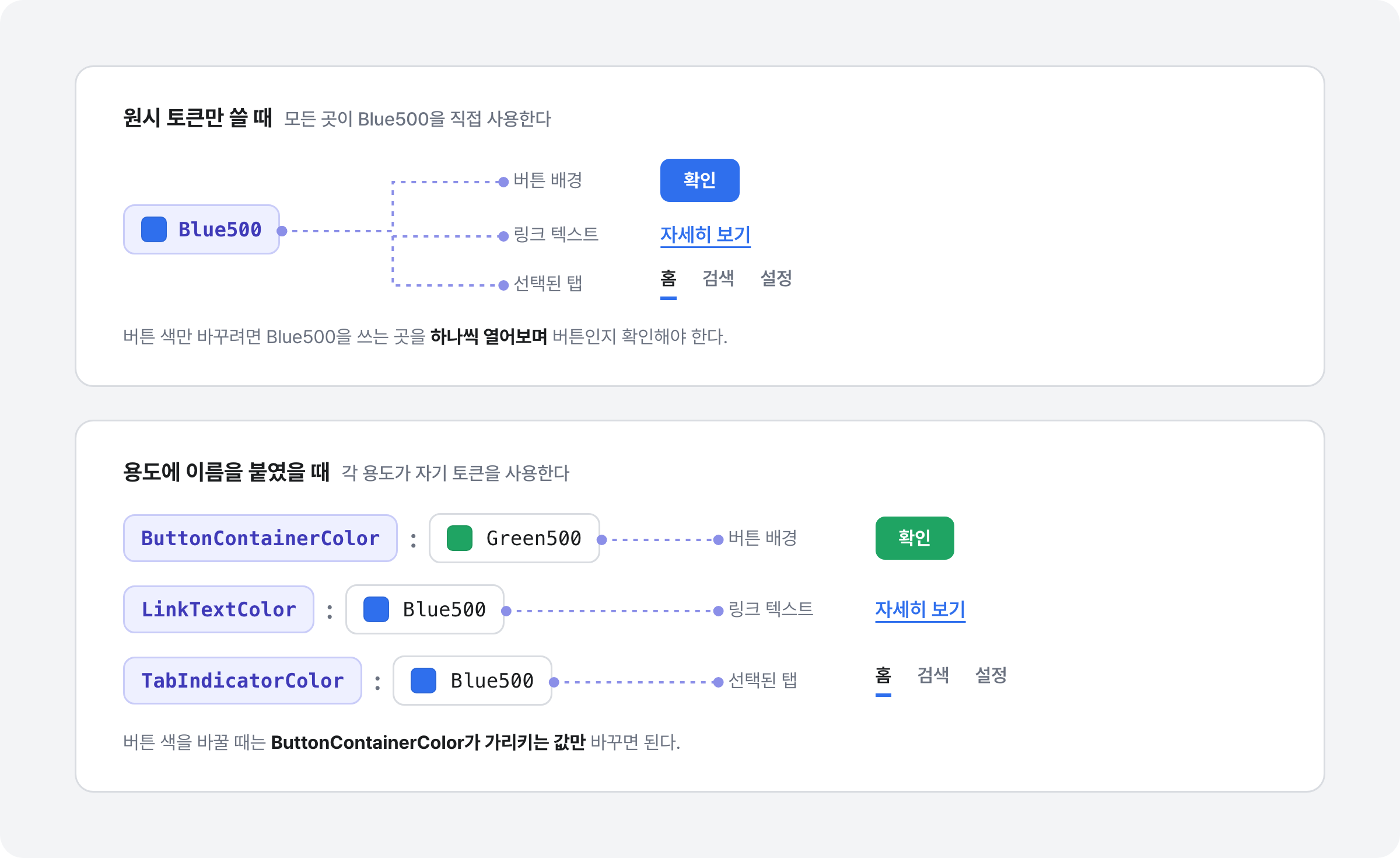Click the green 확인 button in bottom card
This screenshot has width=1400, height=858.
tap(914, 538)
